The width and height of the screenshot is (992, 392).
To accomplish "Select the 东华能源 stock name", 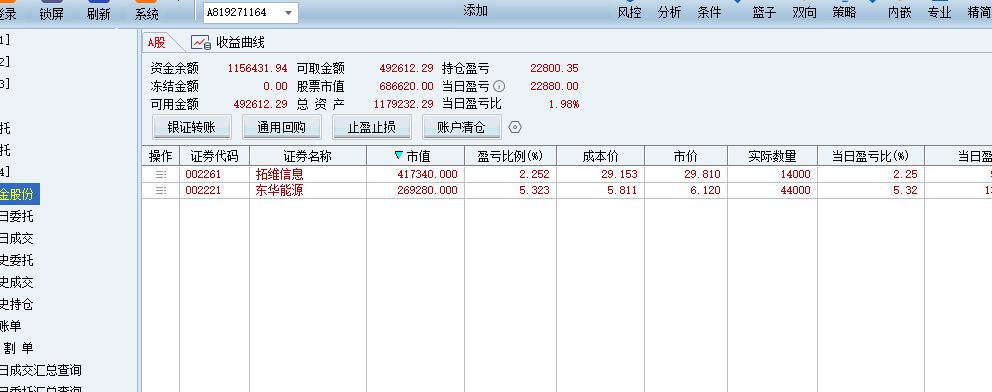I will [280, 190].
